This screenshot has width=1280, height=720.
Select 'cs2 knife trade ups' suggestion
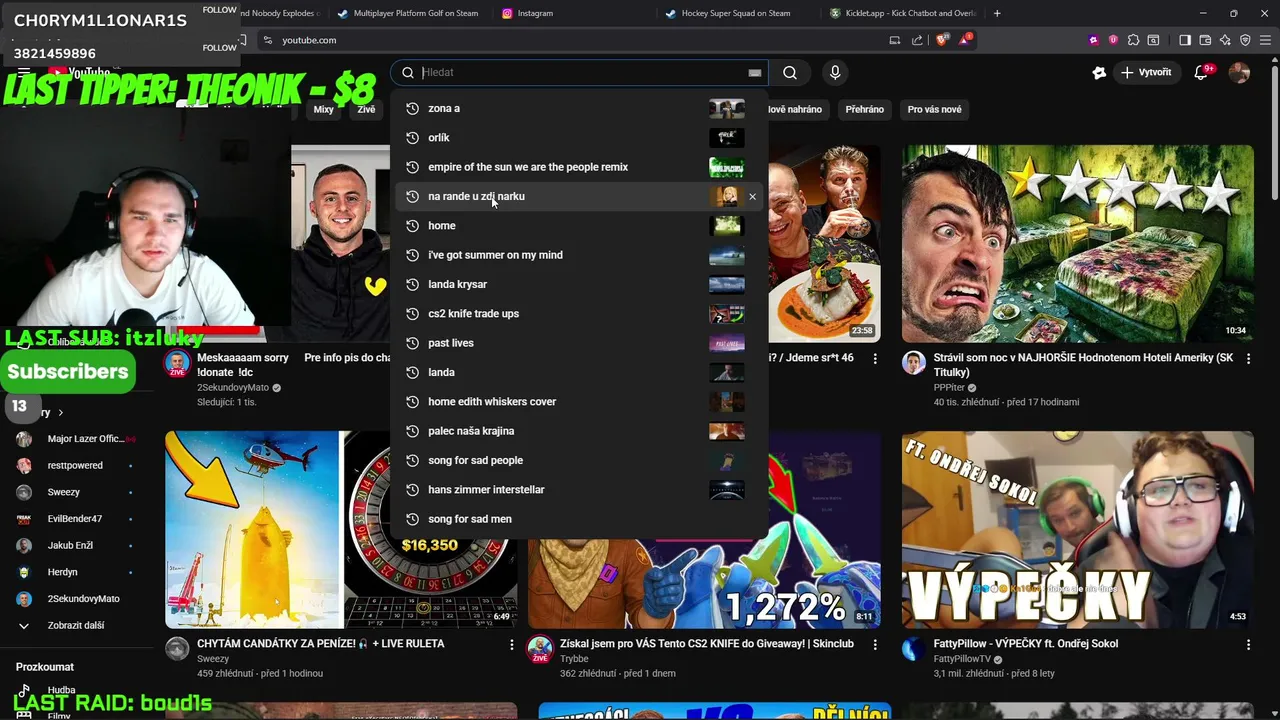pyautogui.click(x=580, y=313)
